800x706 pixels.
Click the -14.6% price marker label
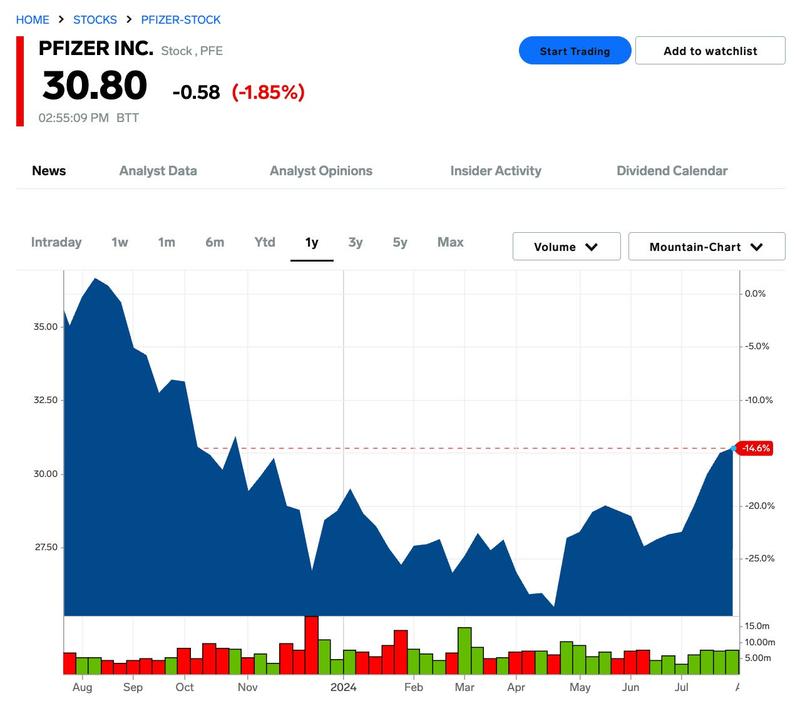point(756,448)
